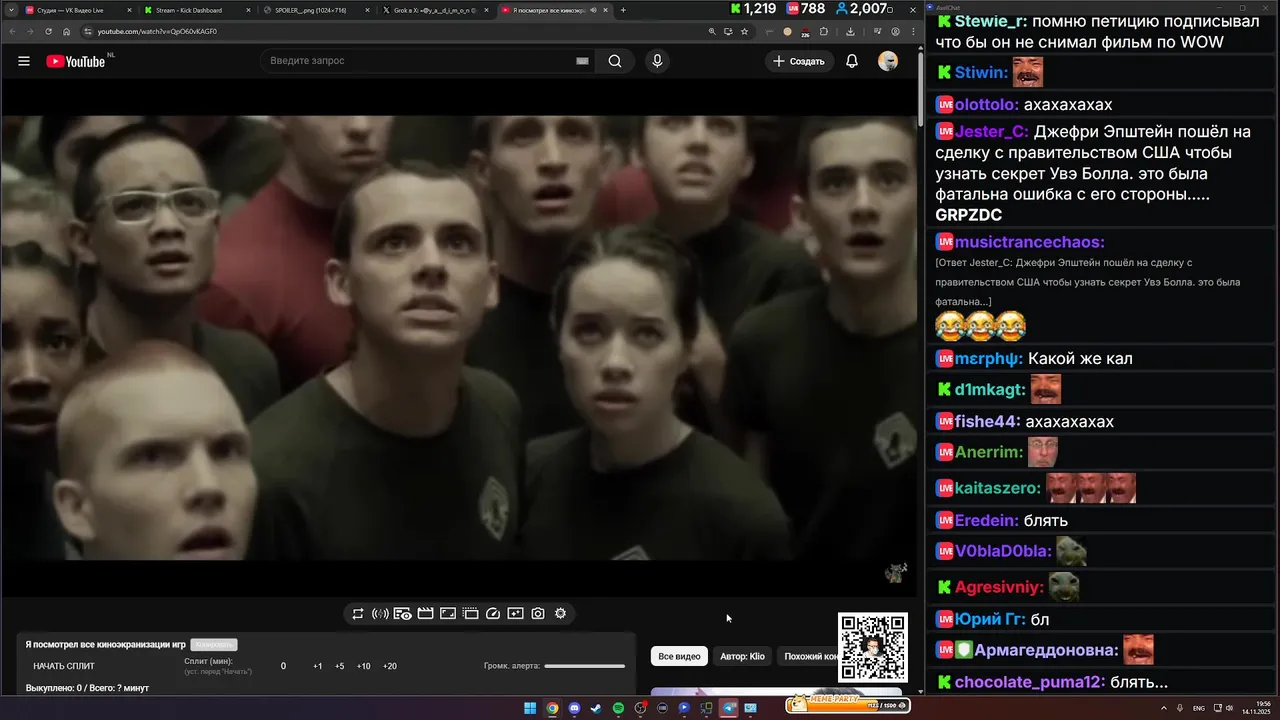Viewport: 1280px width, 720px height.
Task: Open Chrome from the taskbar
Action: point(552,708)
